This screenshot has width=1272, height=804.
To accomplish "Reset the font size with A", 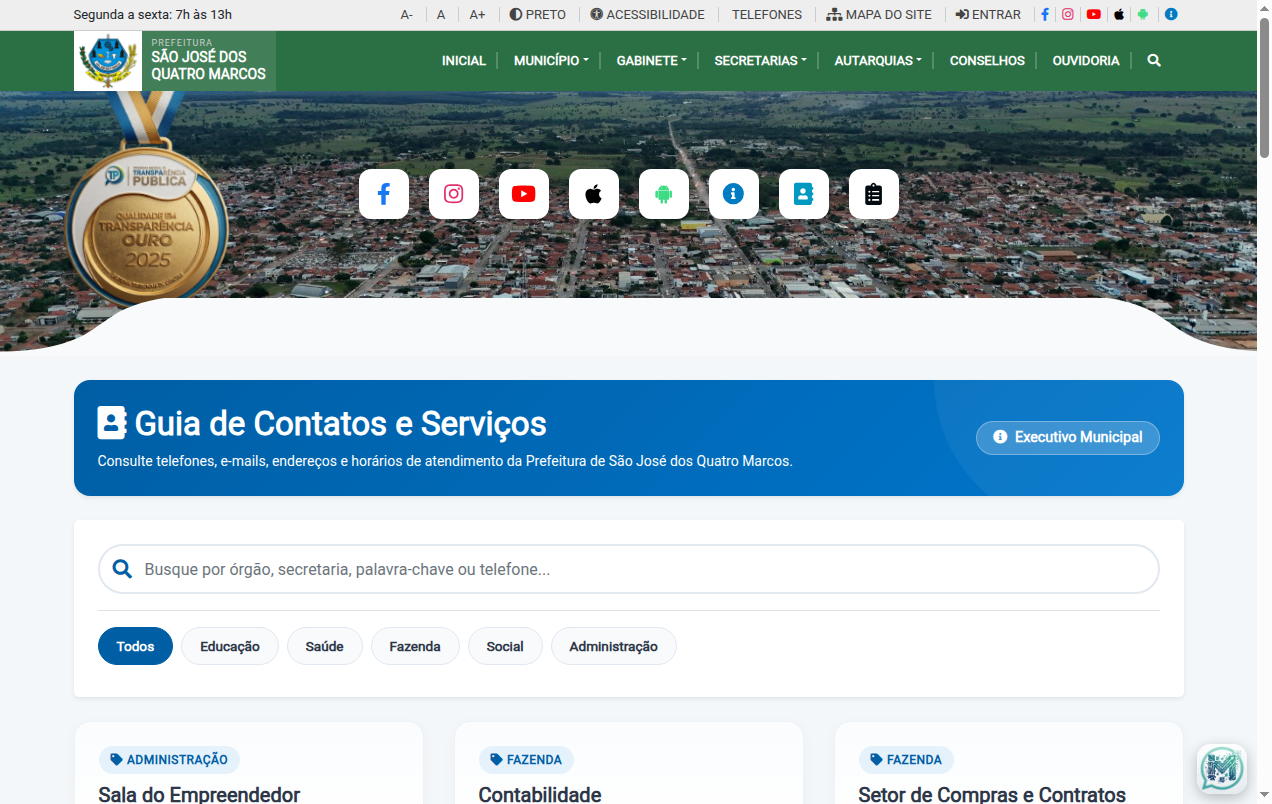I will tap(441, 15).
